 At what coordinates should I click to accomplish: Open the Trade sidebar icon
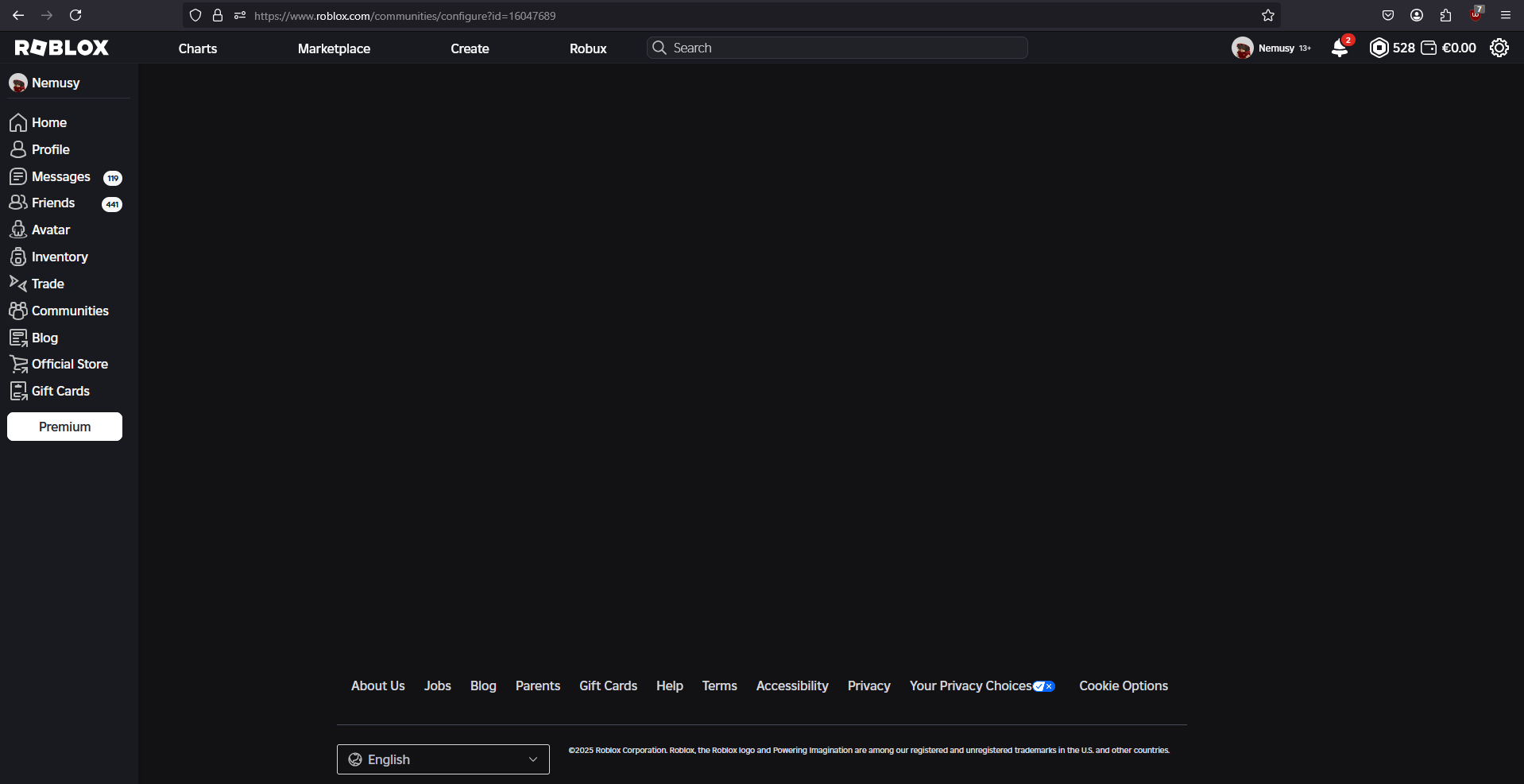tap(18, 284)
